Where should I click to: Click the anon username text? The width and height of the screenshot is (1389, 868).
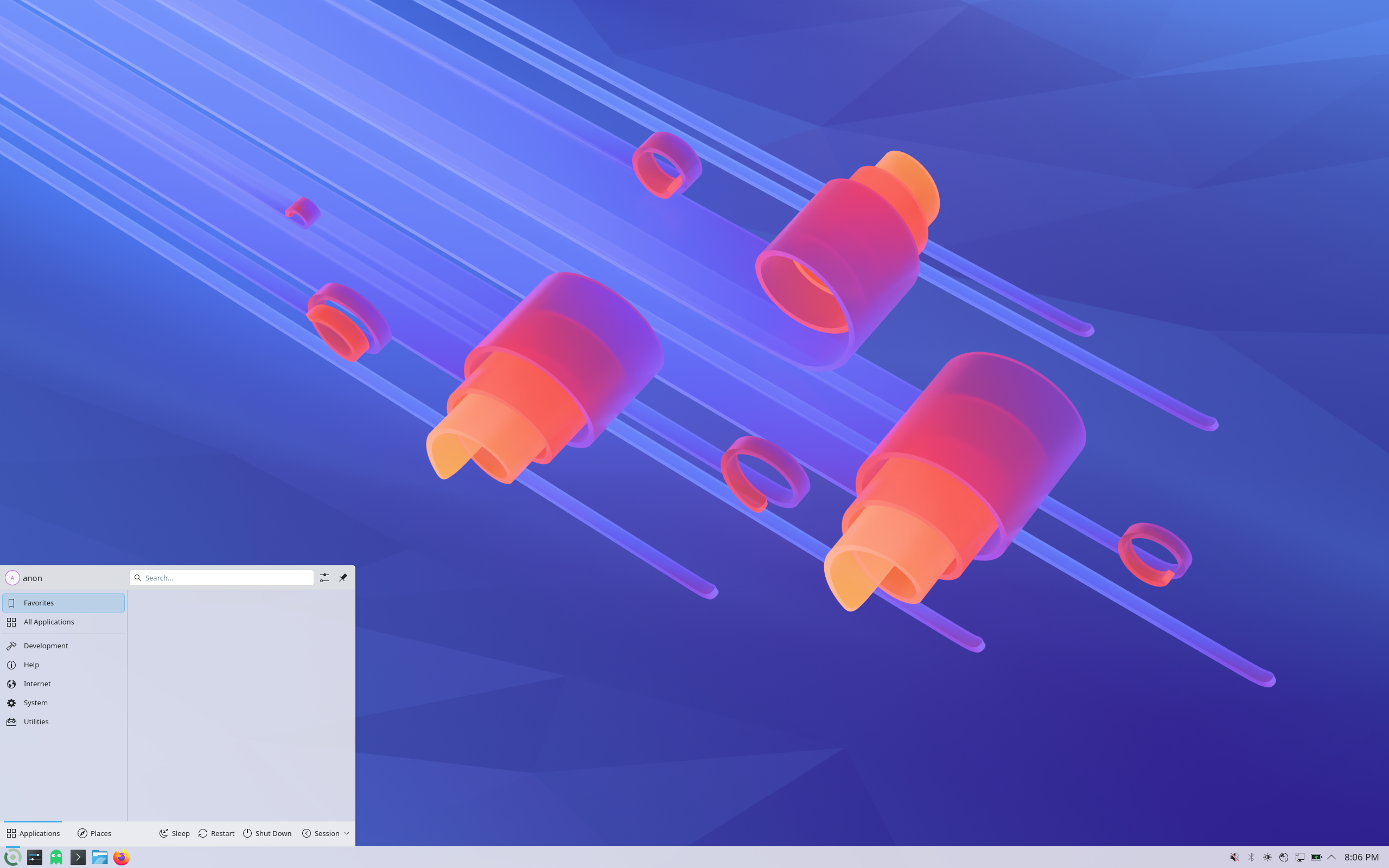[x=33, y=578]
